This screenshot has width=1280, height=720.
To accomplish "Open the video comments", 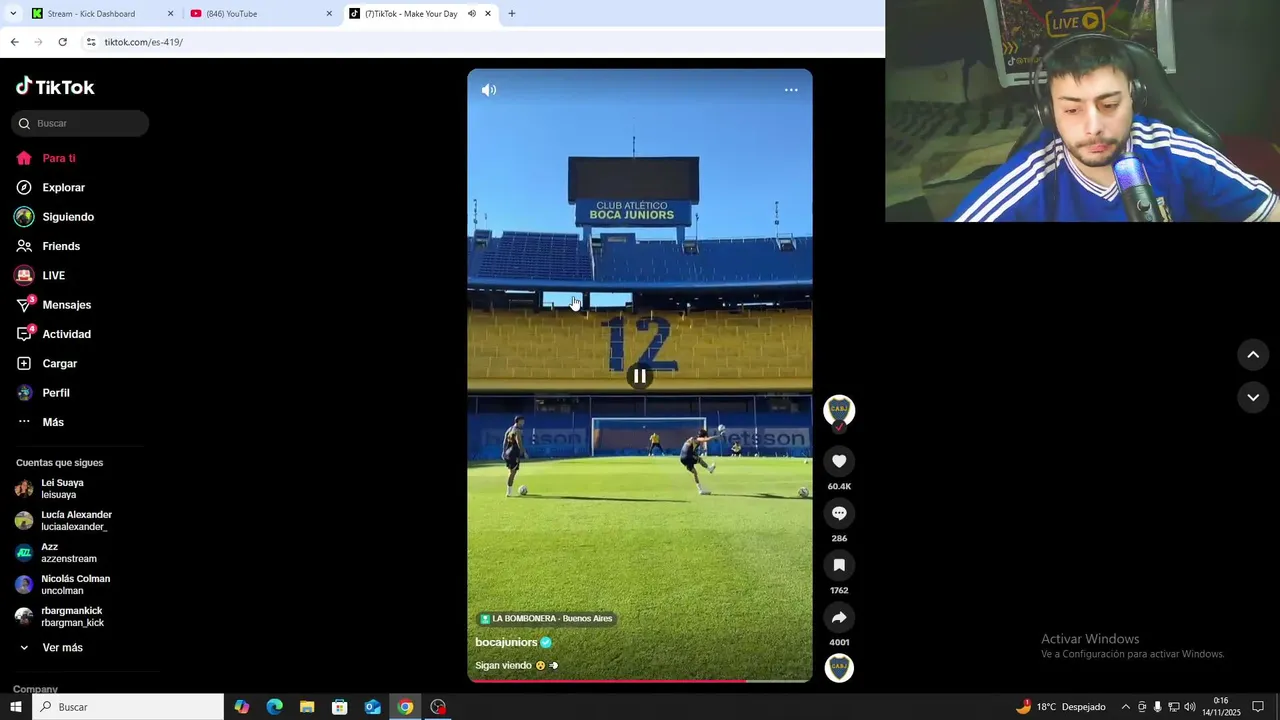I will (x=839, y=513).
